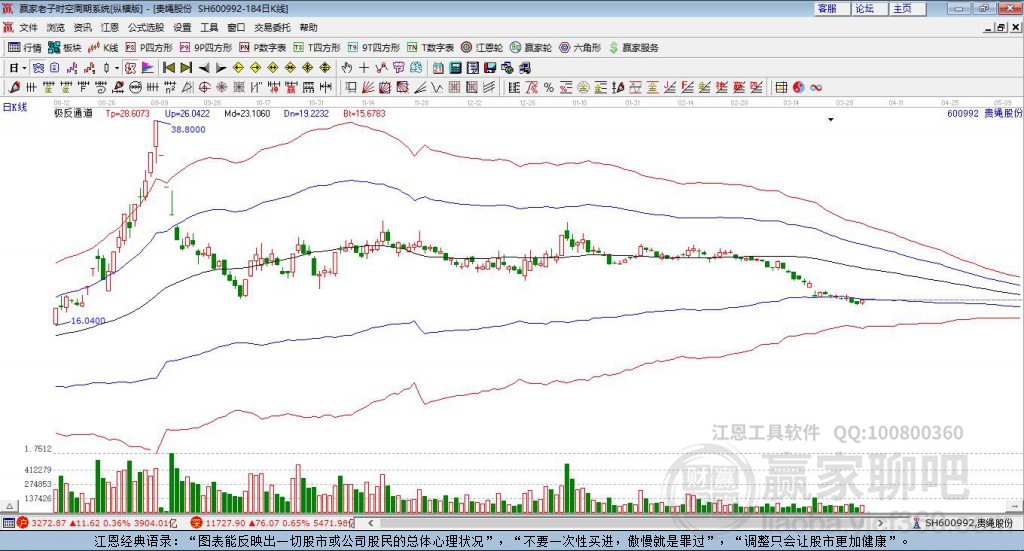Open 赢家服务 with dollar icon
Screen dimensions: 1024x551
[633, 48]
